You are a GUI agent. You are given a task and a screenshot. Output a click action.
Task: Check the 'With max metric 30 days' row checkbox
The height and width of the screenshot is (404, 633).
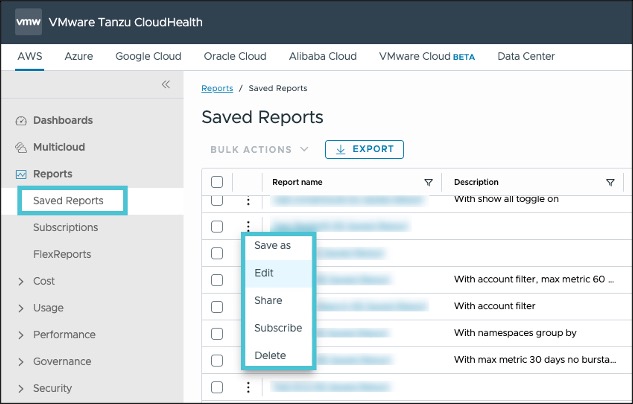pos(217,360)
